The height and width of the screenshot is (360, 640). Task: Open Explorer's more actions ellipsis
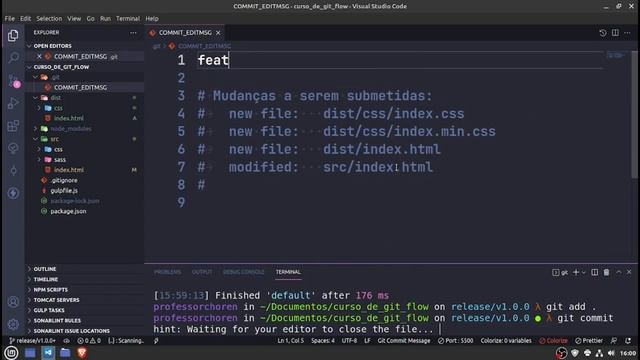133,33
